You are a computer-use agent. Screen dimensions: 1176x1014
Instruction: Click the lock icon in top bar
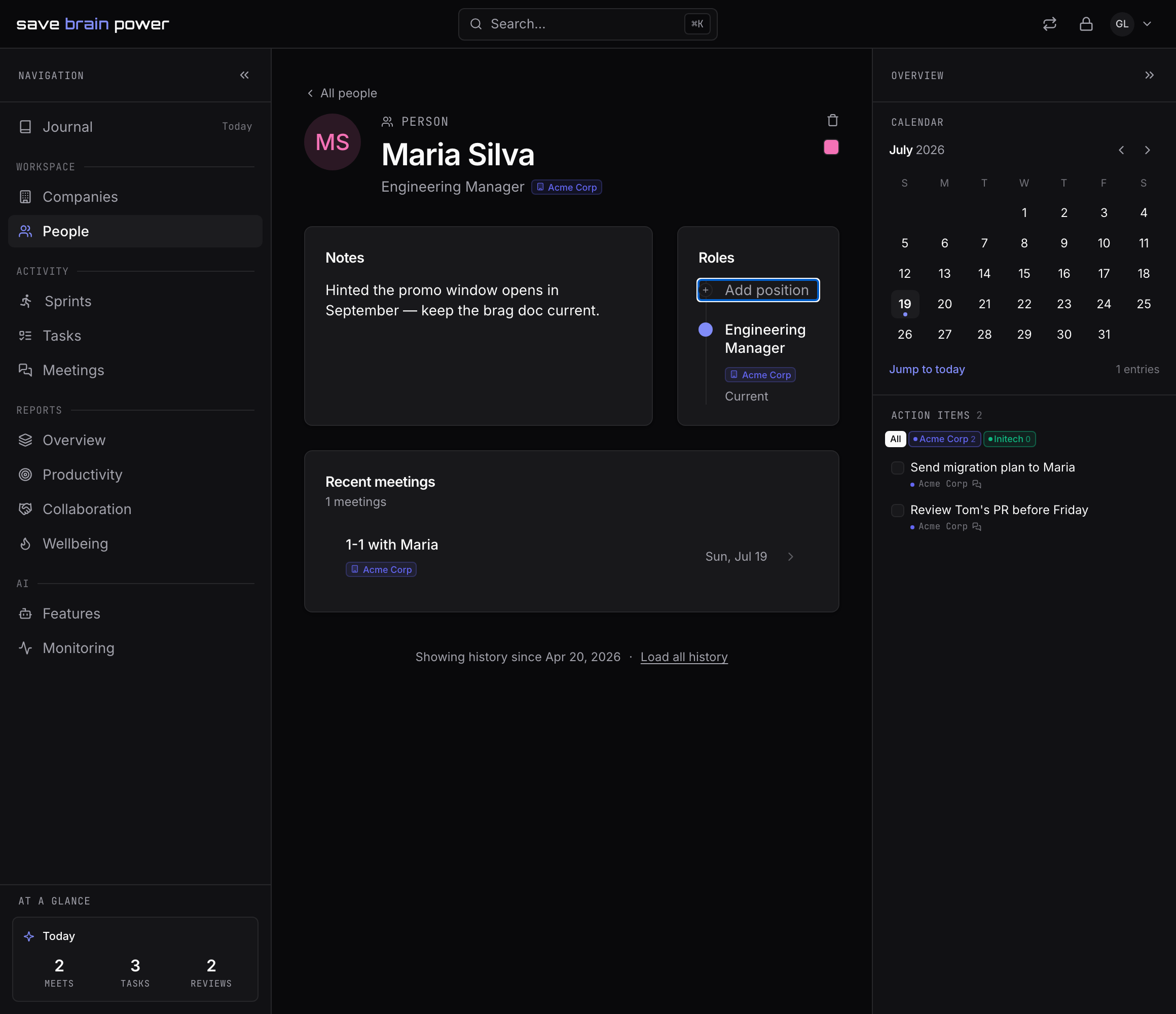click(x=1086, y=24)
